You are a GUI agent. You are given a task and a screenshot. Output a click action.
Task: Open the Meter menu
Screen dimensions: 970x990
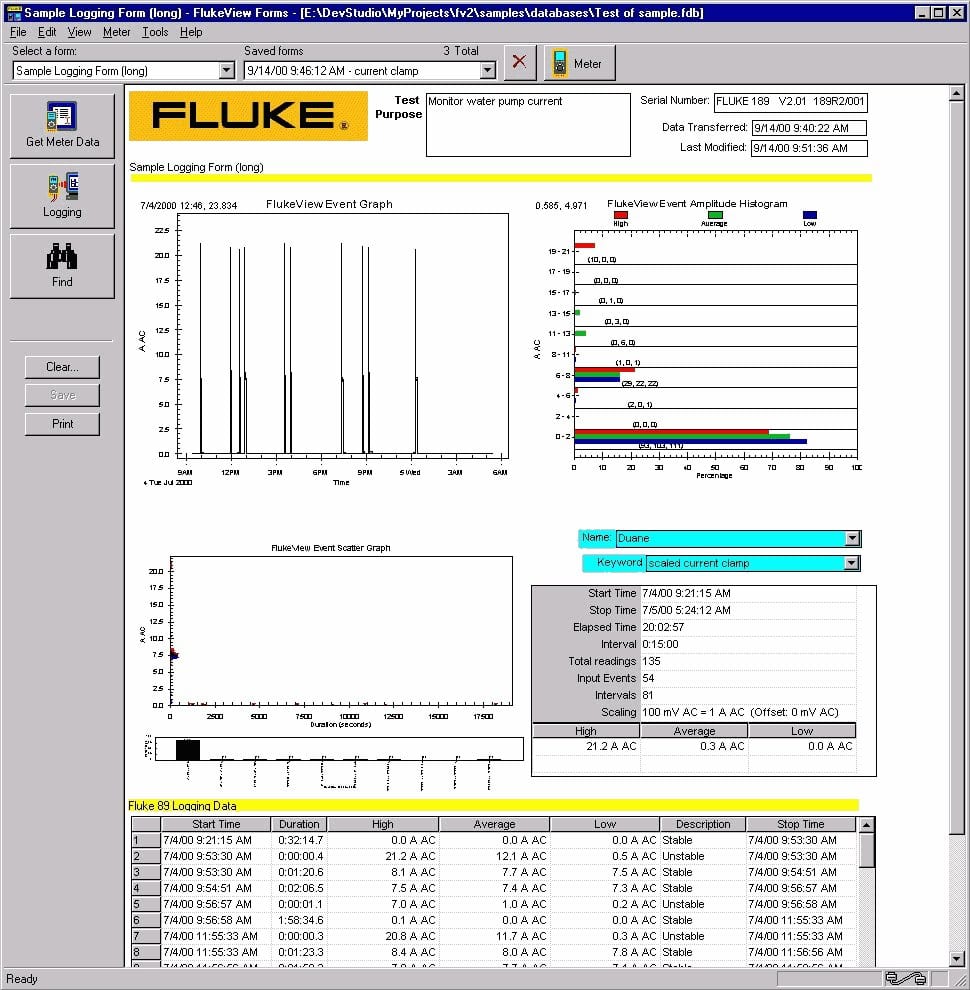(x=116, y=31)
